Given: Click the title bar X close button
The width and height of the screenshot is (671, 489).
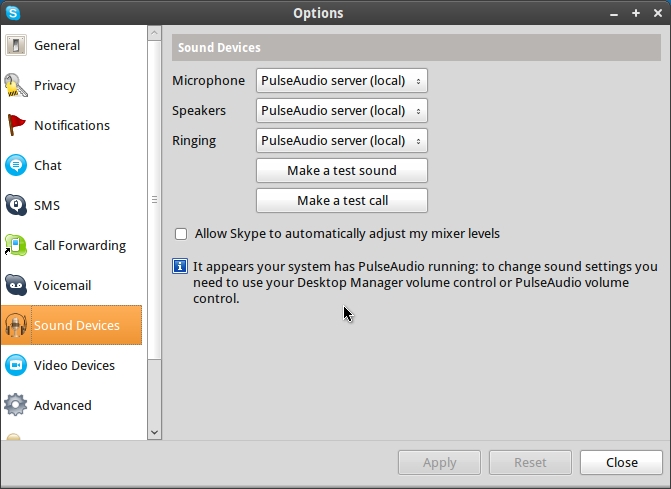Looking at the screenshot, I should click(658, 13).
